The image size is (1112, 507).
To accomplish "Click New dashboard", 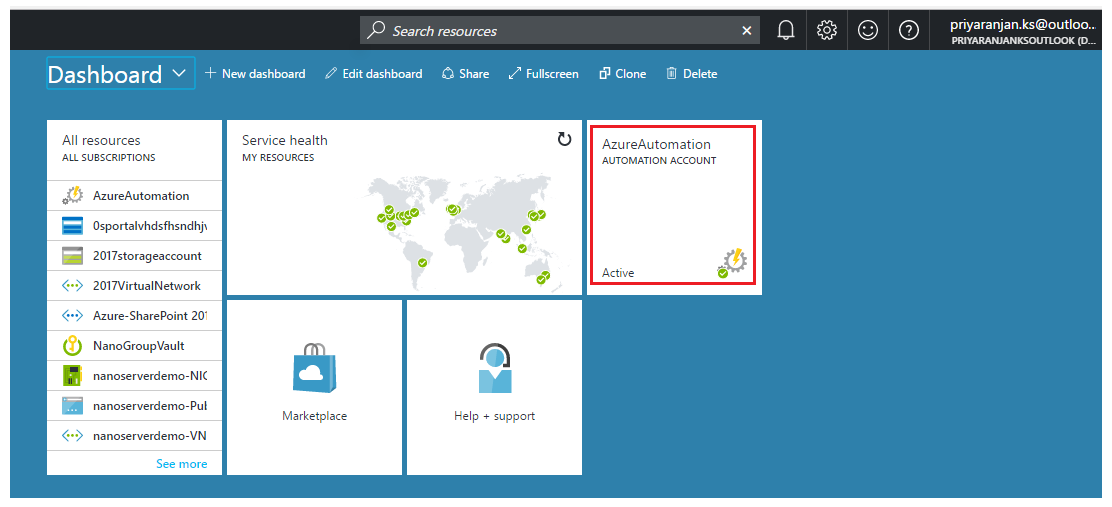I will [x=255, y=74].
